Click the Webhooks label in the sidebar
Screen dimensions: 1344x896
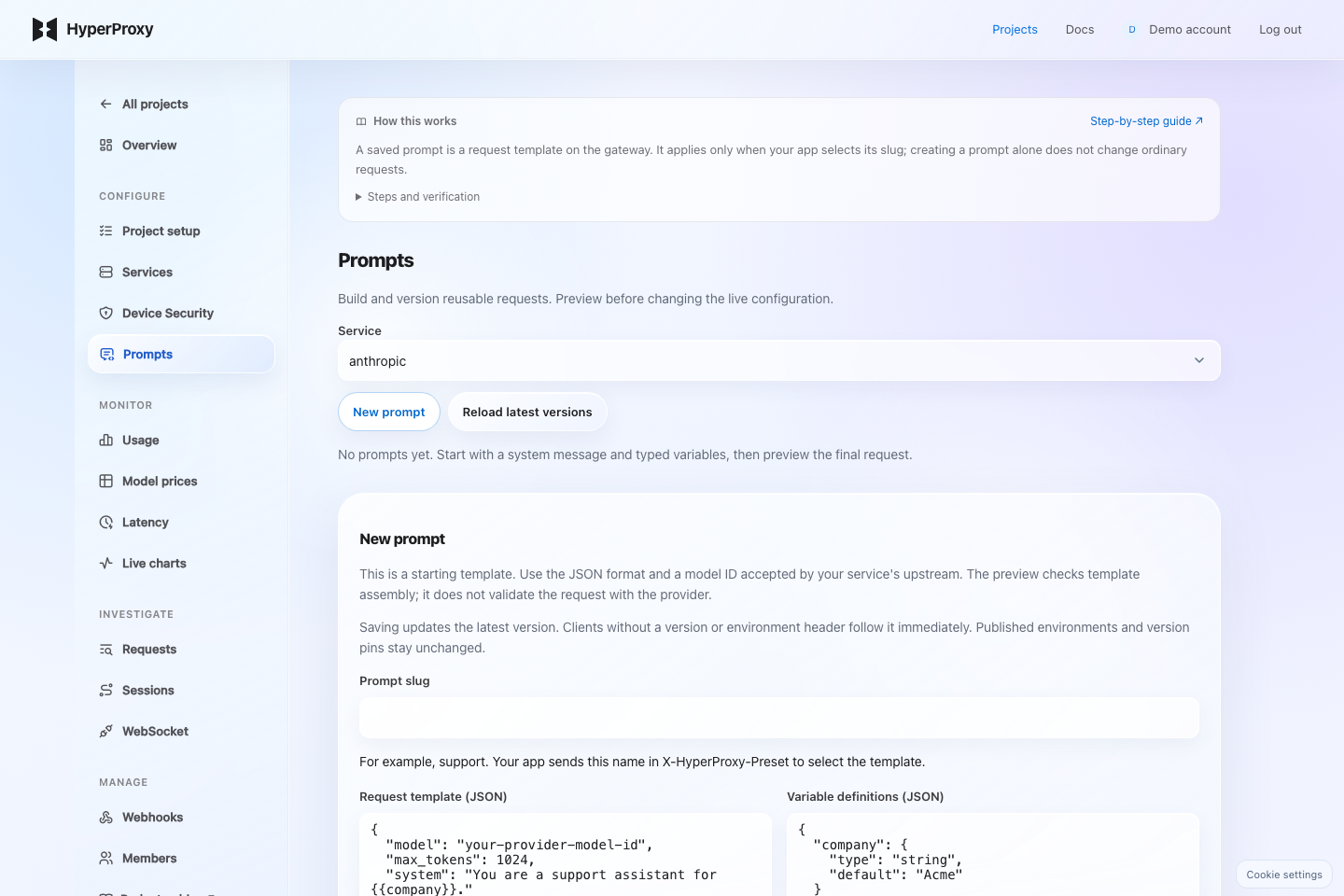tap(152, 817)
